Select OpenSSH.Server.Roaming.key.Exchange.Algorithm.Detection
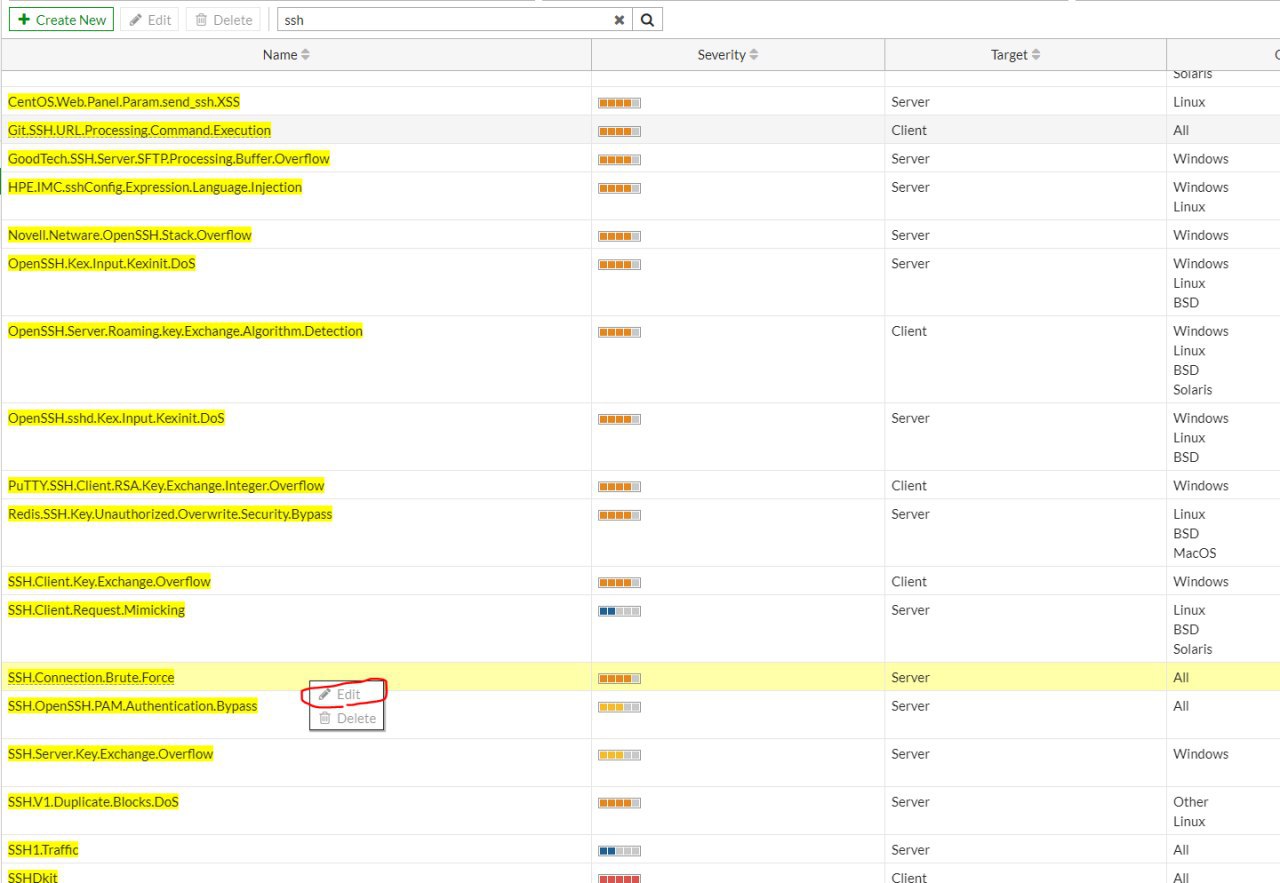Screen dimensions: 1280x883 click(x=185, y=331)
